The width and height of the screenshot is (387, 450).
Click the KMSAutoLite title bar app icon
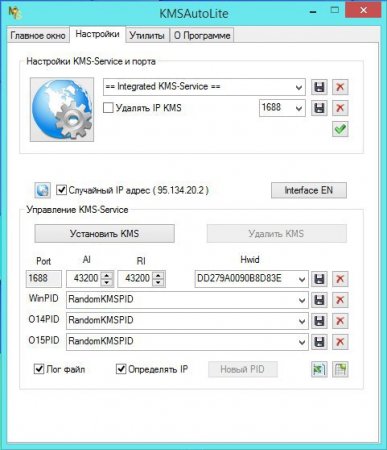pyautogui.click(x=15, y=13)
